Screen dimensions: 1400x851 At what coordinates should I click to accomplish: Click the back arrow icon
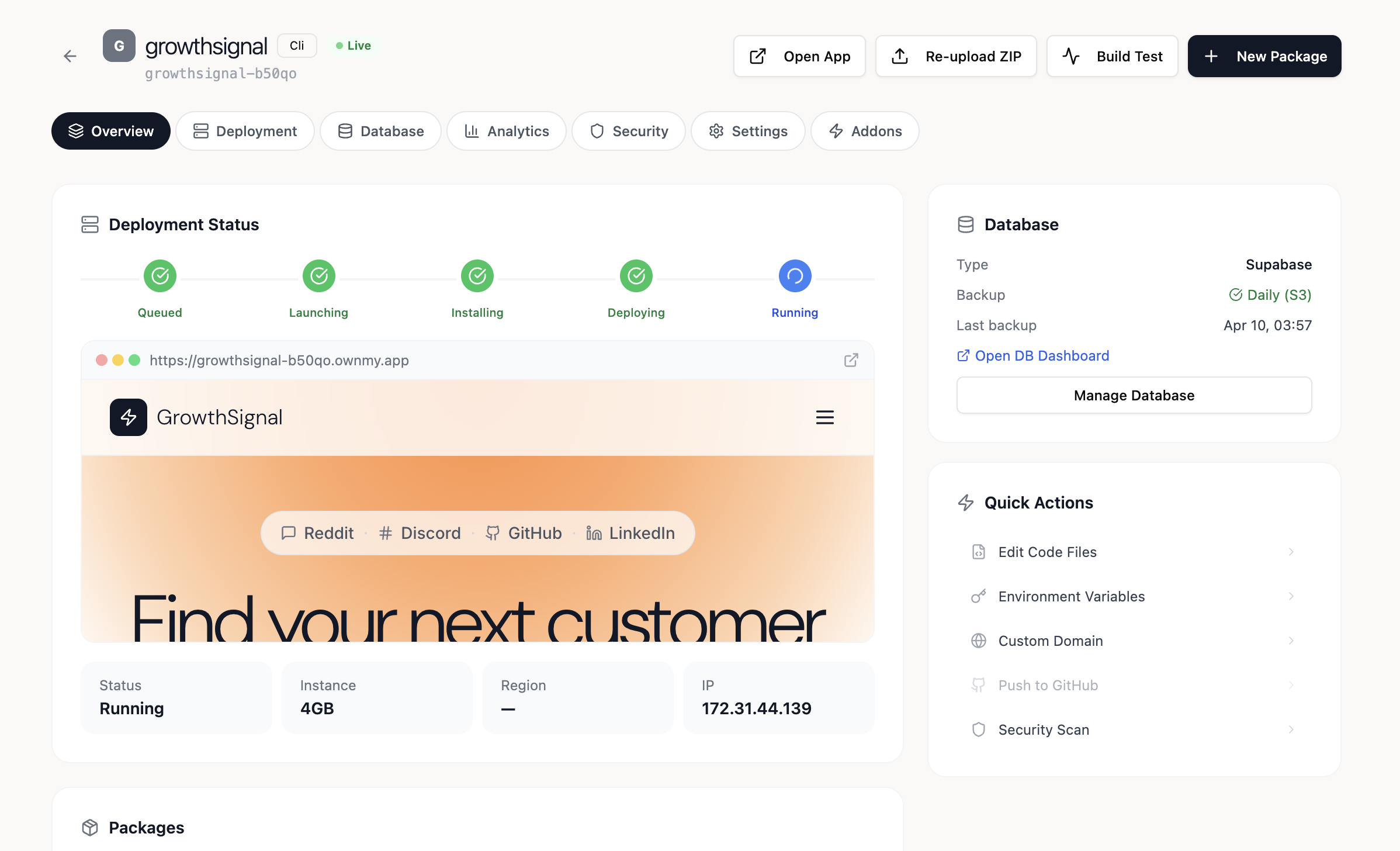tap(70, 56)
